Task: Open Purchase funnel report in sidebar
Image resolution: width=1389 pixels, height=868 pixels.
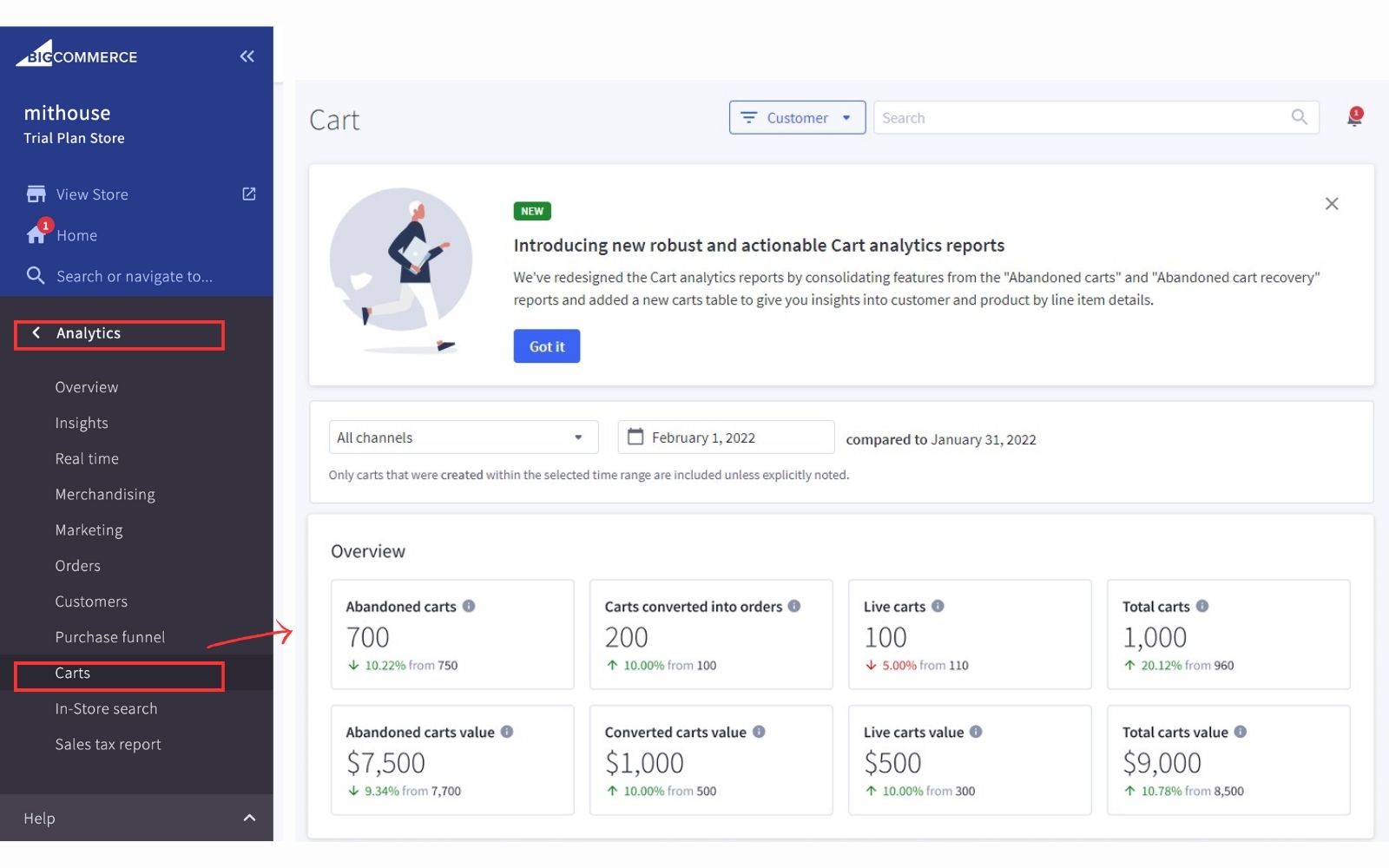Action: (x=110, y=637)
